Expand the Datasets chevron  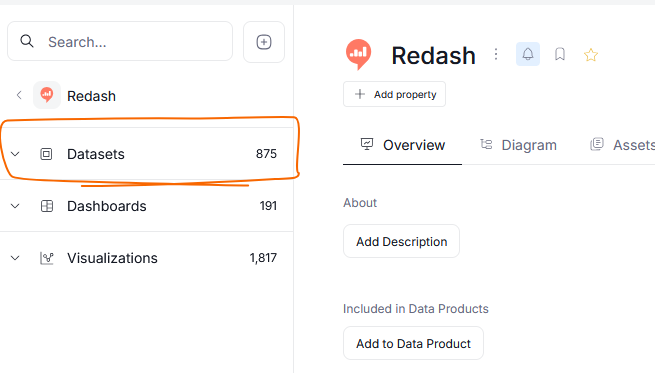pyautogui.click(x=15, y=154)
